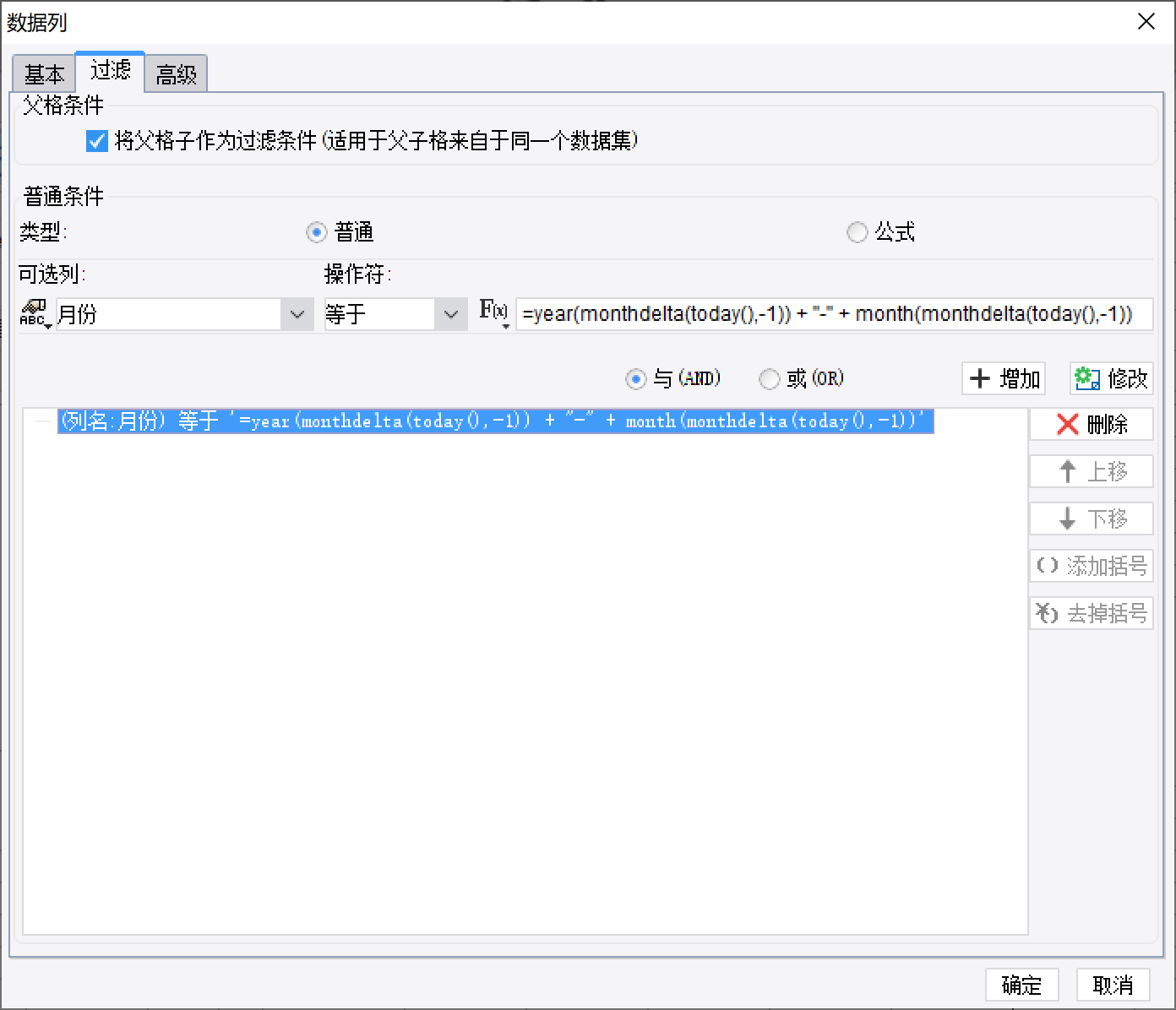This screenshot has width=1176, height=1010.
Task: Click the formula value input field
Action: (x=834, y=314)
